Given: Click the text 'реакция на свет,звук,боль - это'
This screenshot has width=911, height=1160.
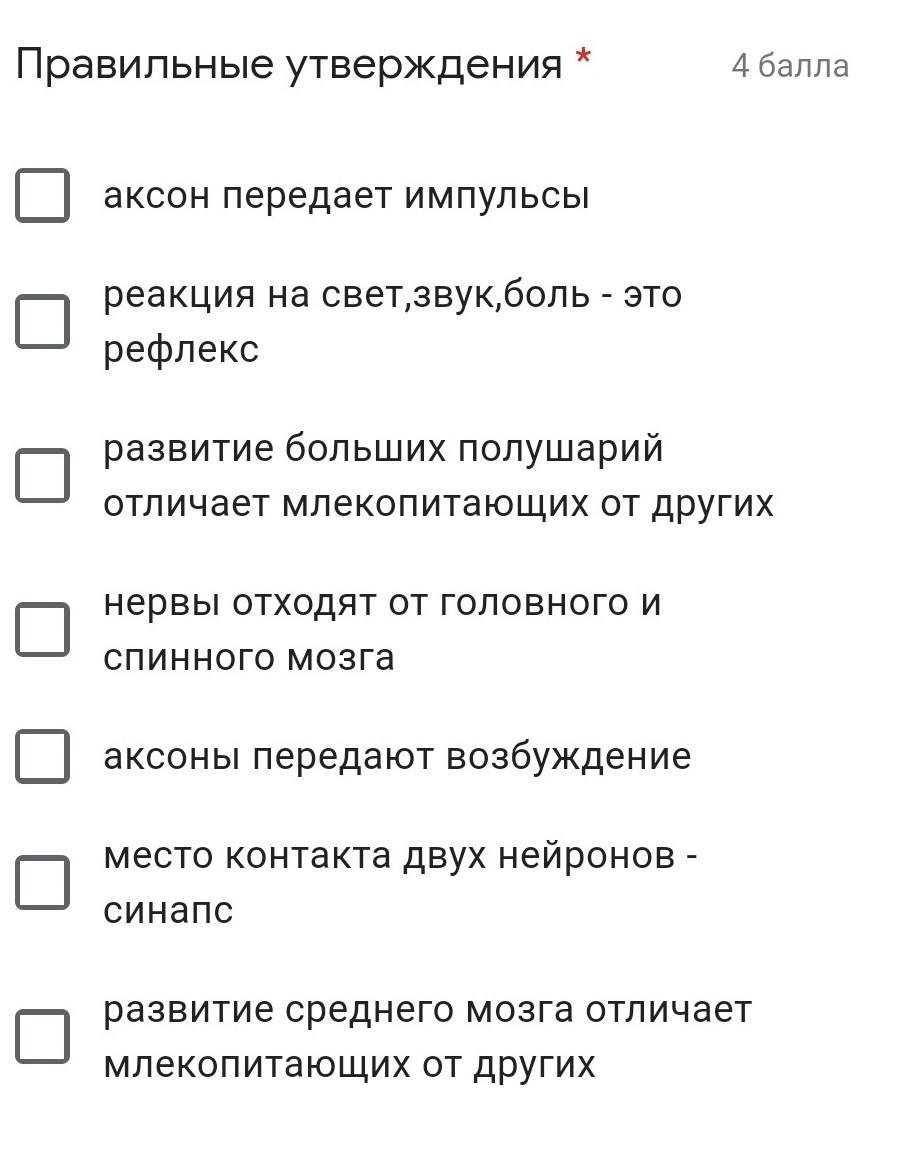Looking at the screenshot, I should [392, 294].
